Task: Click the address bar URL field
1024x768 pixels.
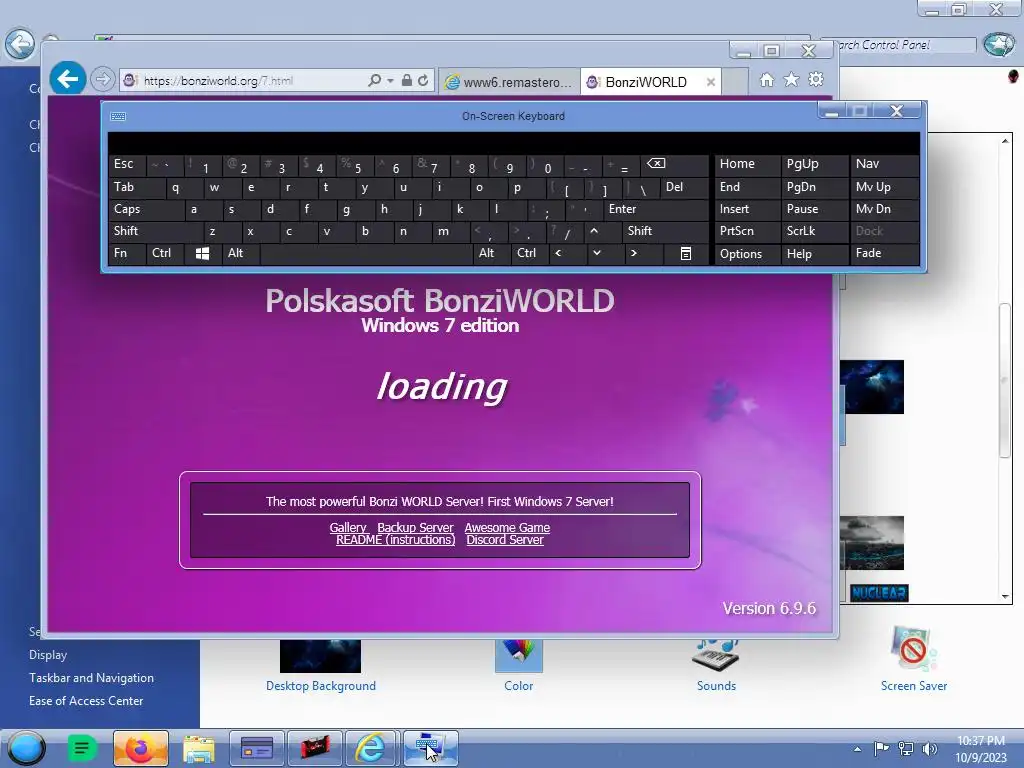Action: (242, 80)
